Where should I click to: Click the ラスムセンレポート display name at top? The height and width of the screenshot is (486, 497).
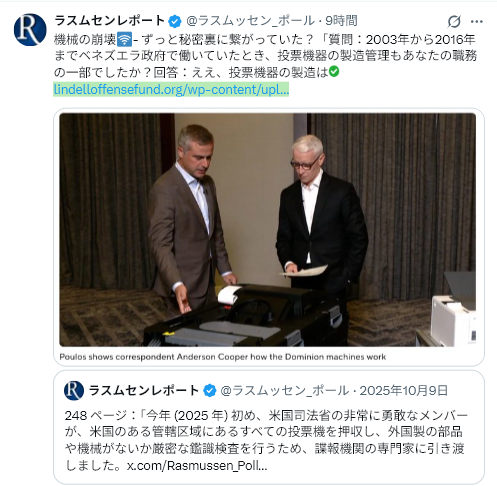[109, 21]
